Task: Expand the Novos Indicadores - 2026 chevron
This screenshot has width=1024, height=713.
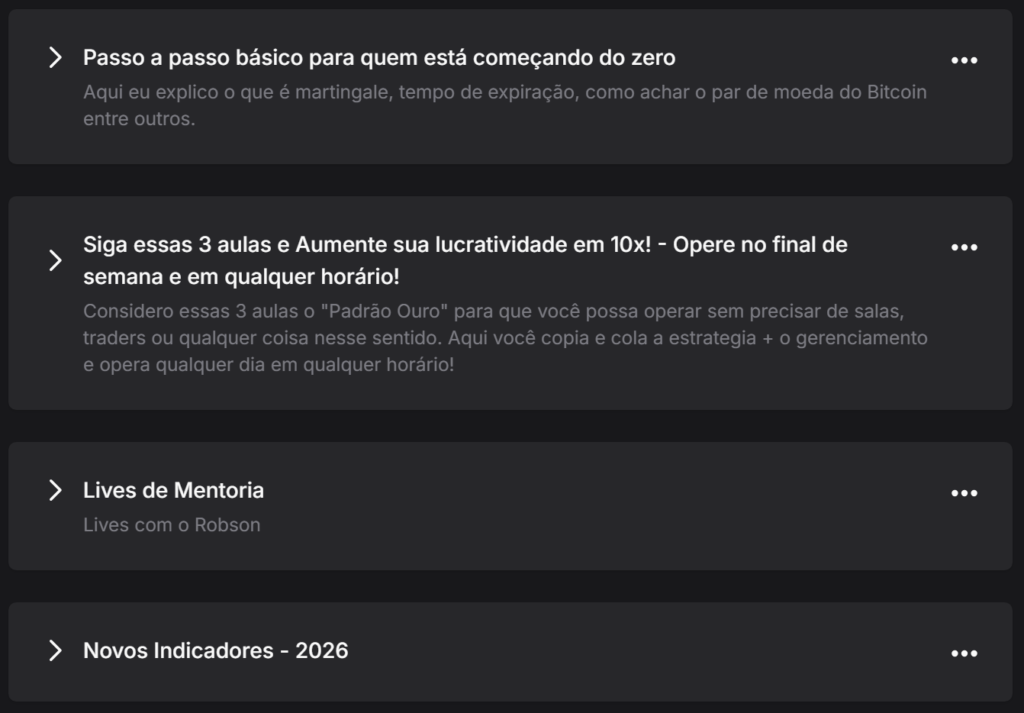Action: (x=55, y=651)
